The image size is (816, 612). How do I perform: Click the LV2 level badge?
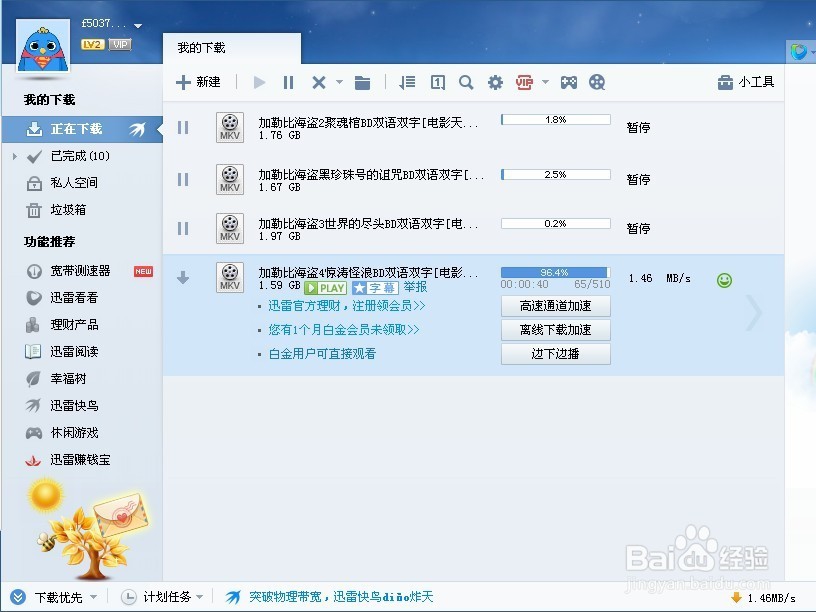pos(93,45)
